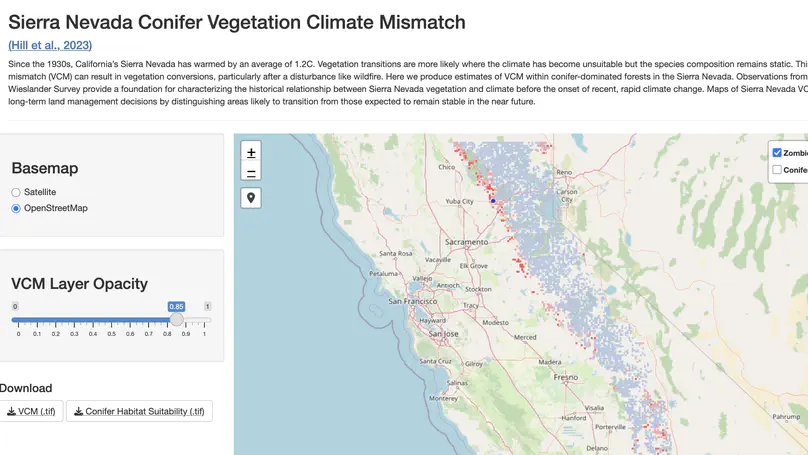Click the opacity slider handle at 0.85

coord(177,319)
